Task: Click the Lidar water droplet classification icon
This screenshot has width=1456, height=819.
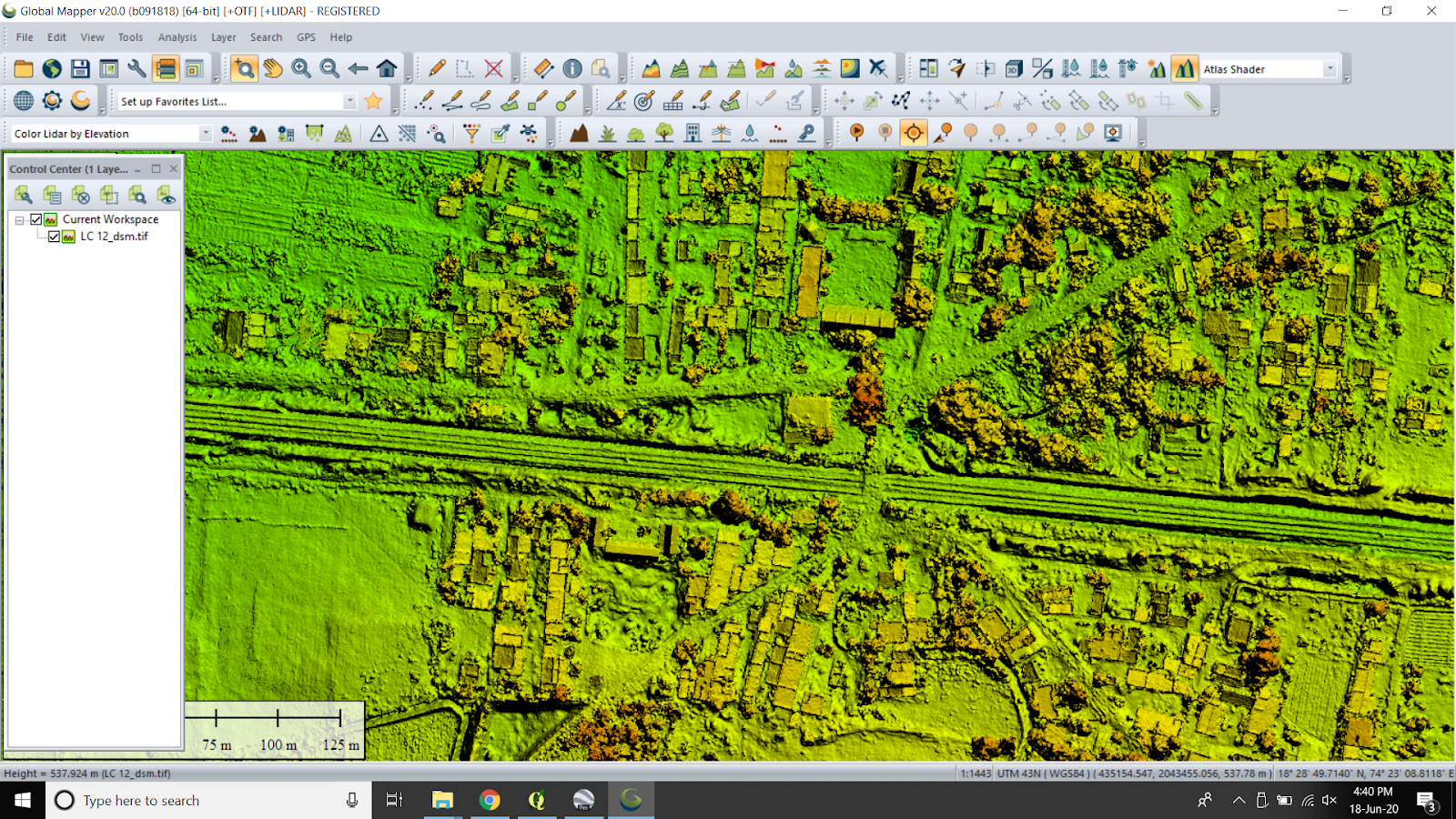Action: coord(750,134)
